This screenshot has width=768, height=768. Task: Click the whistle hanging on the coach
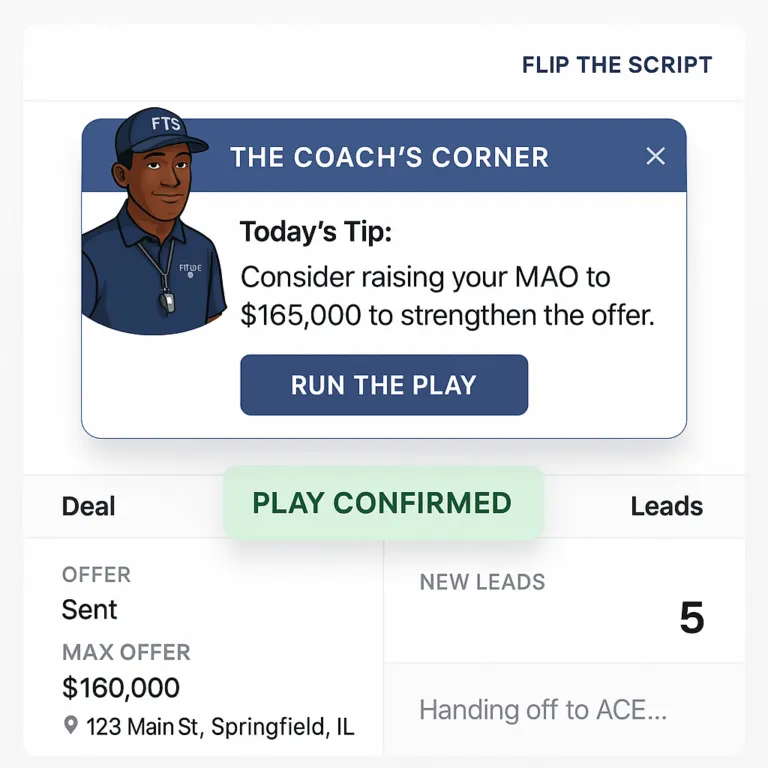click(x=167, y=300)
